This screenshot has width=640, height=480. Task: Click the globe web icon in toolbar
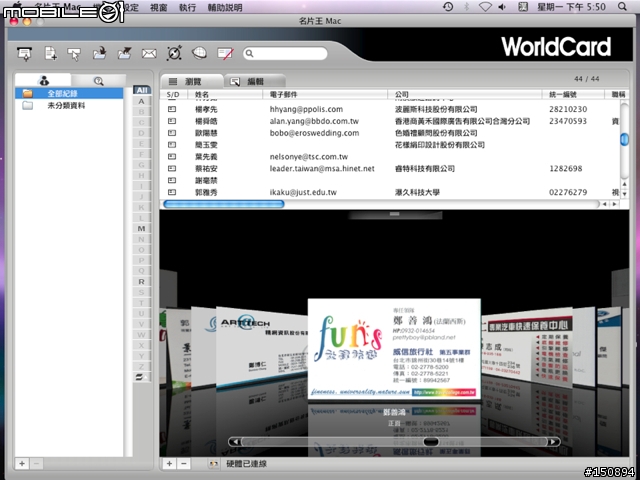(200, 53)
